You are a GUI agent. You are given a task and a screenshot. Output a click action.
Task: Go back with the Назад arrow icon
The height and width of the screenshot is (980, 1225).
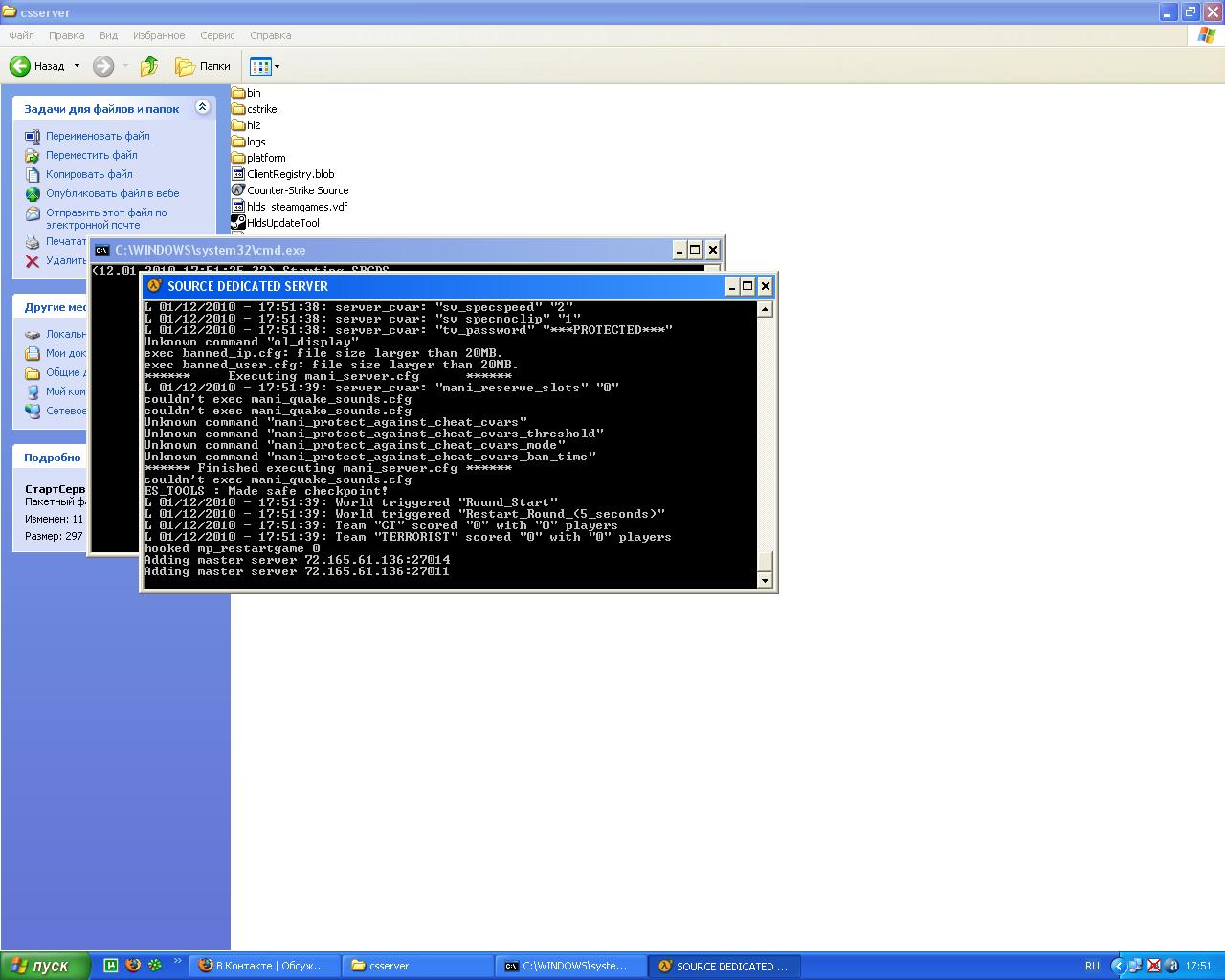(x=19, y=66)
